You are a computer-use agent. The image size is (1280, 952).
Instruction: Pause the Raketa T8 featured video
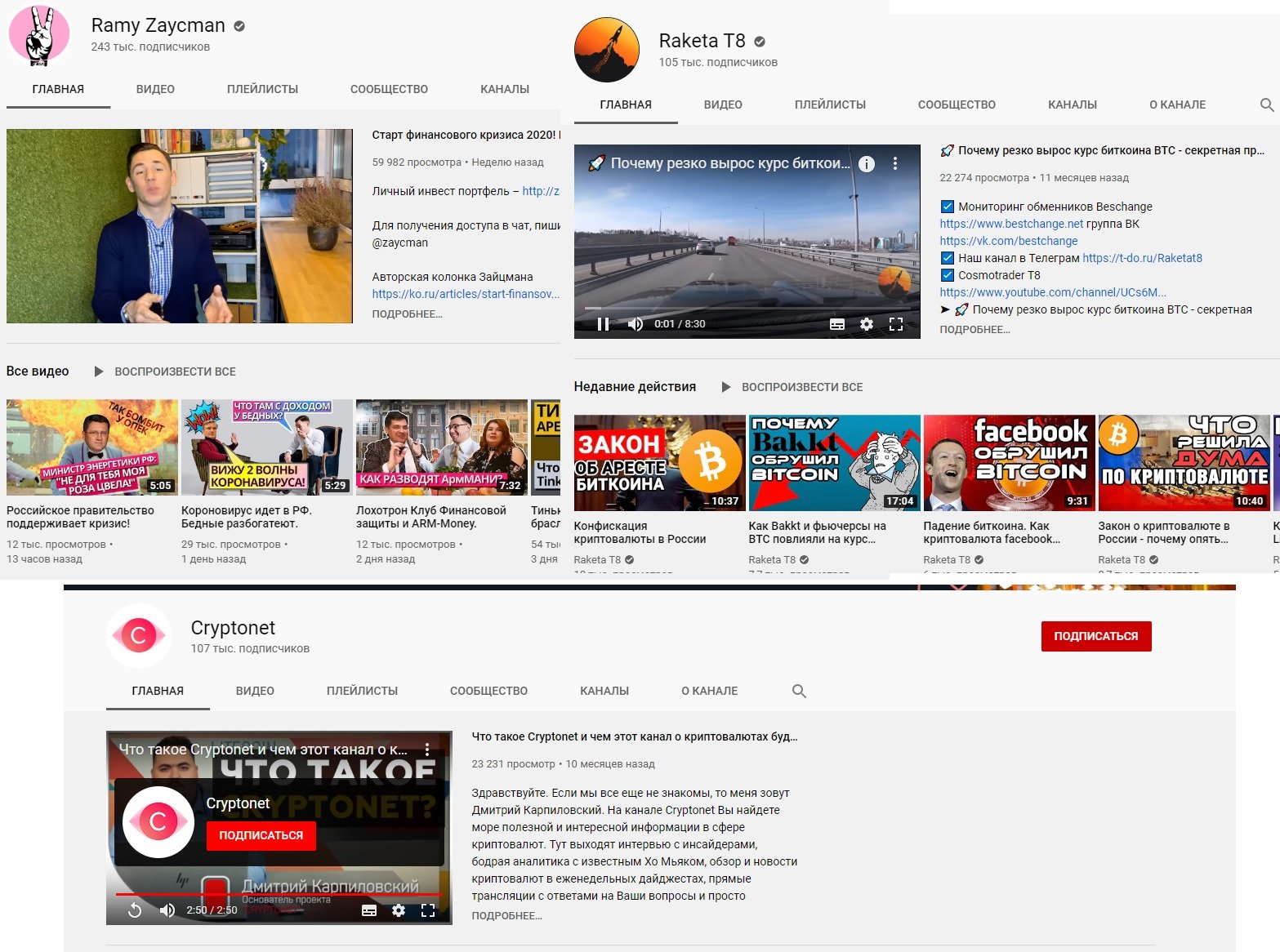(603, 324)
